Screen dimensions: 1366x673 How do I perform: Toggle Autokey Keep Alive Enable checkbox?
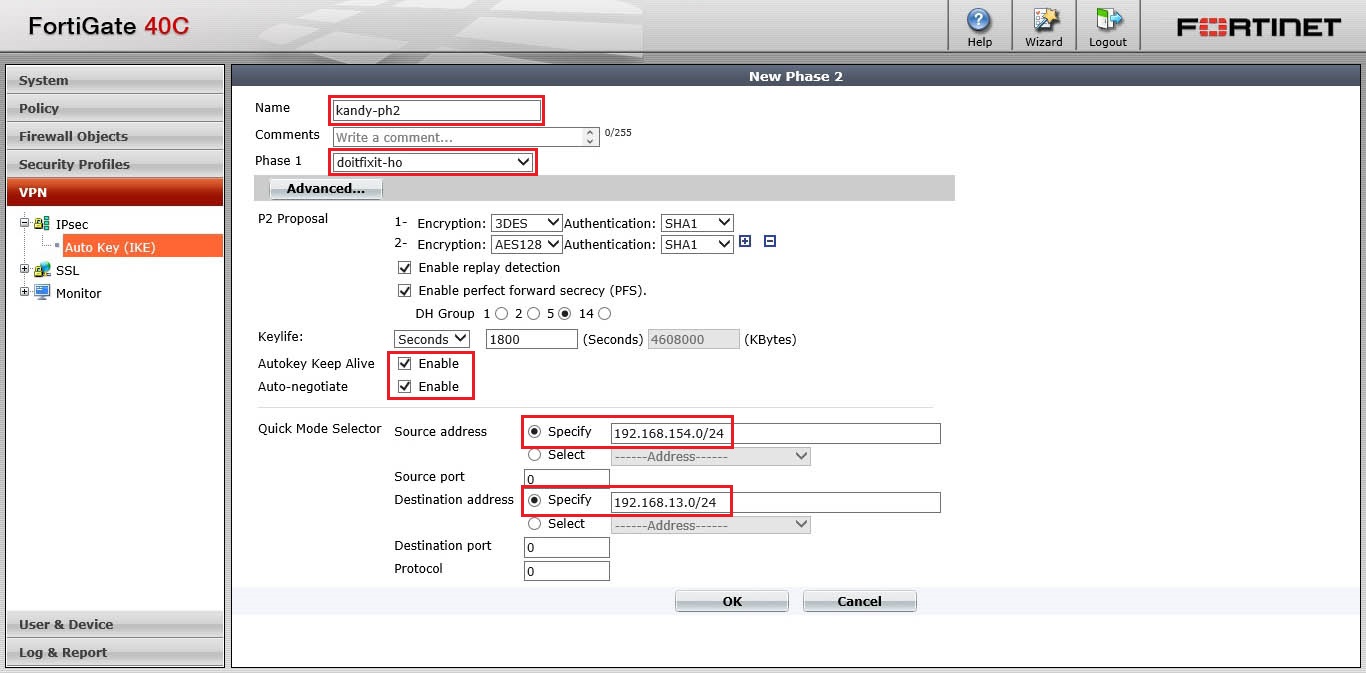point(405,364)
